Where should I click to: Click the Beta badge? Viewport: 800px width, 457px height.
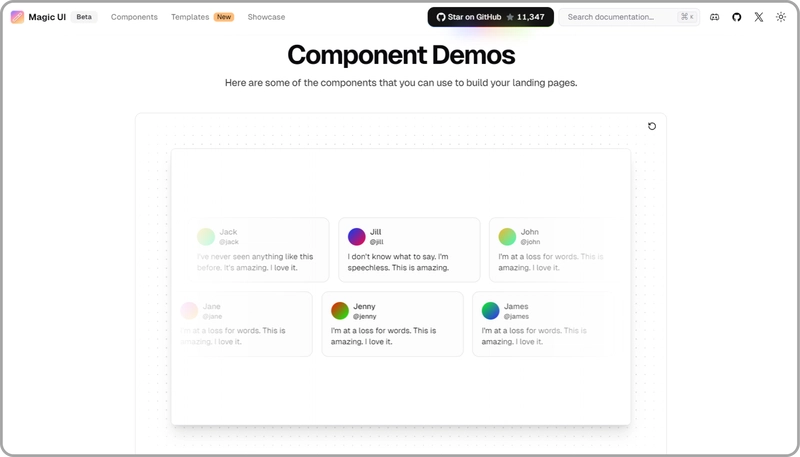(x=84, y=17)
